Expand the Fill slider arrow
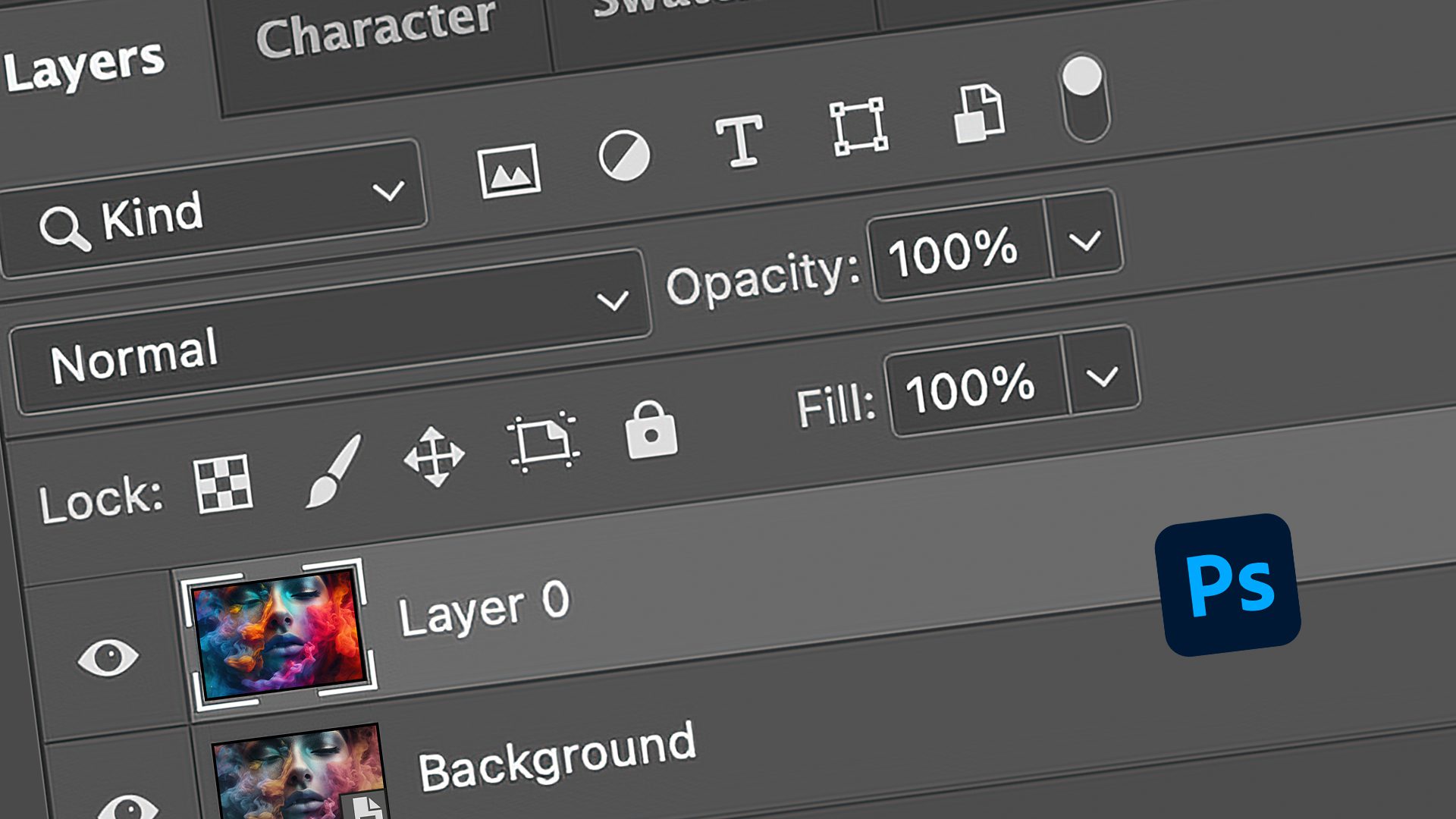This screenshot has width=1456, height=819. tap(1102, 377)
